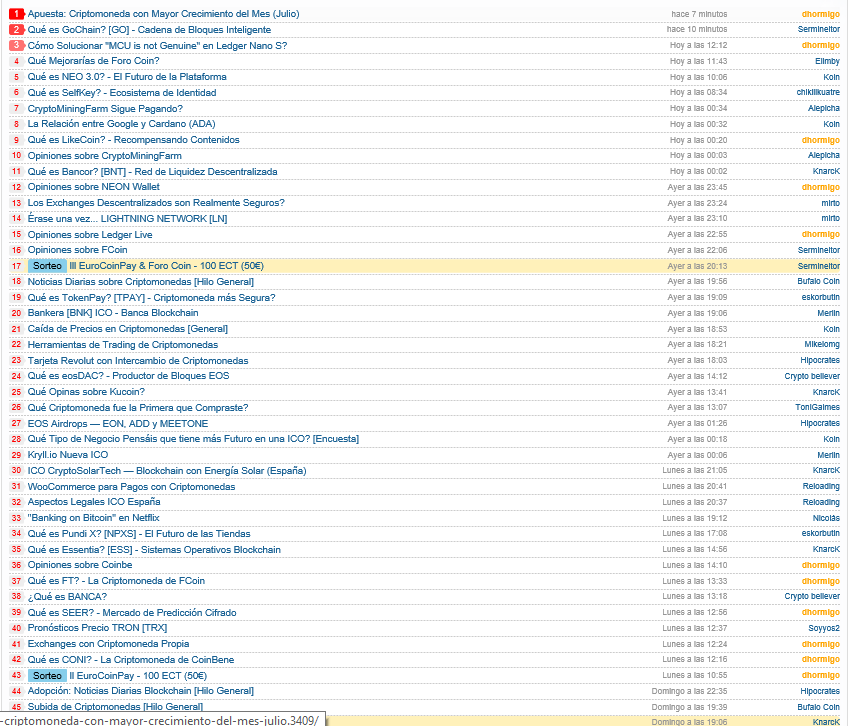View Soyyos2's profile link
852x726 pixels.
point(824,628)
